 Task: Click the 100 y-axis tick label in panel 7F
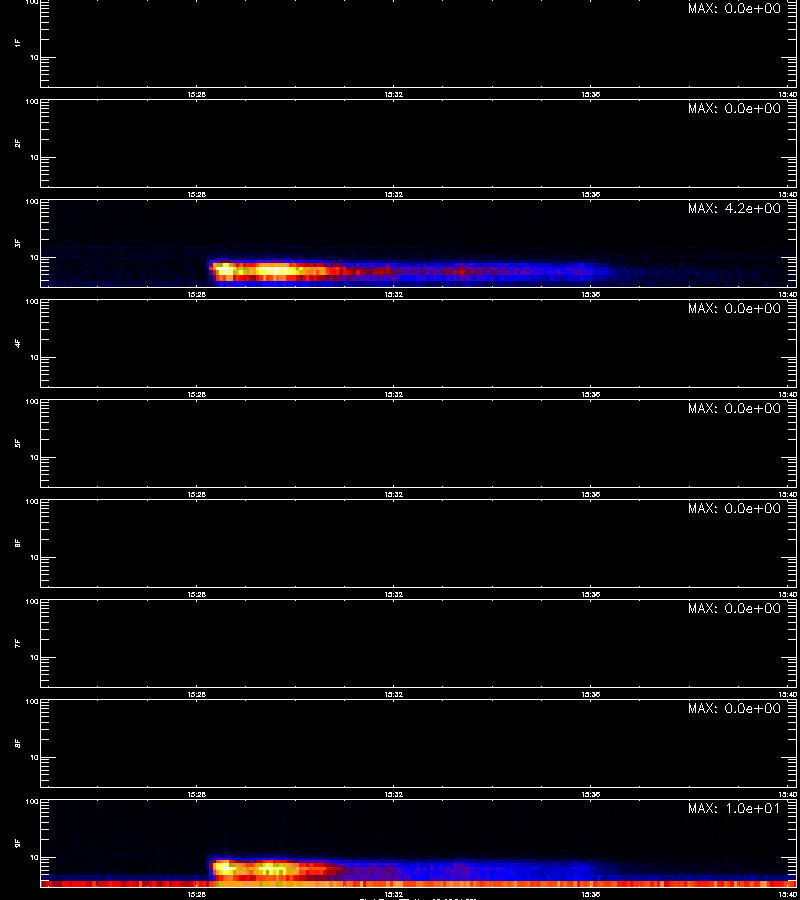pos(32,602)
